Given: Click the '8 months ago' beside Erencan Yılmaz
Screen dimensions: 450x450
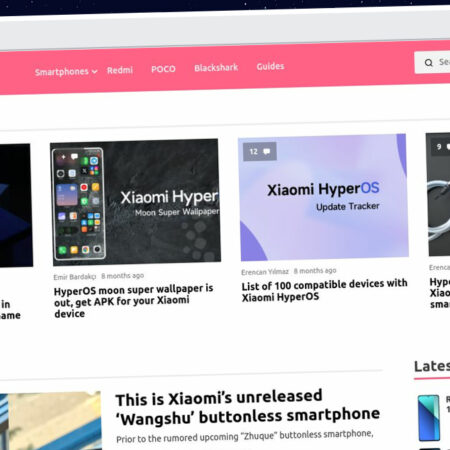Looking at the screenshot, I should click(315, 271).
